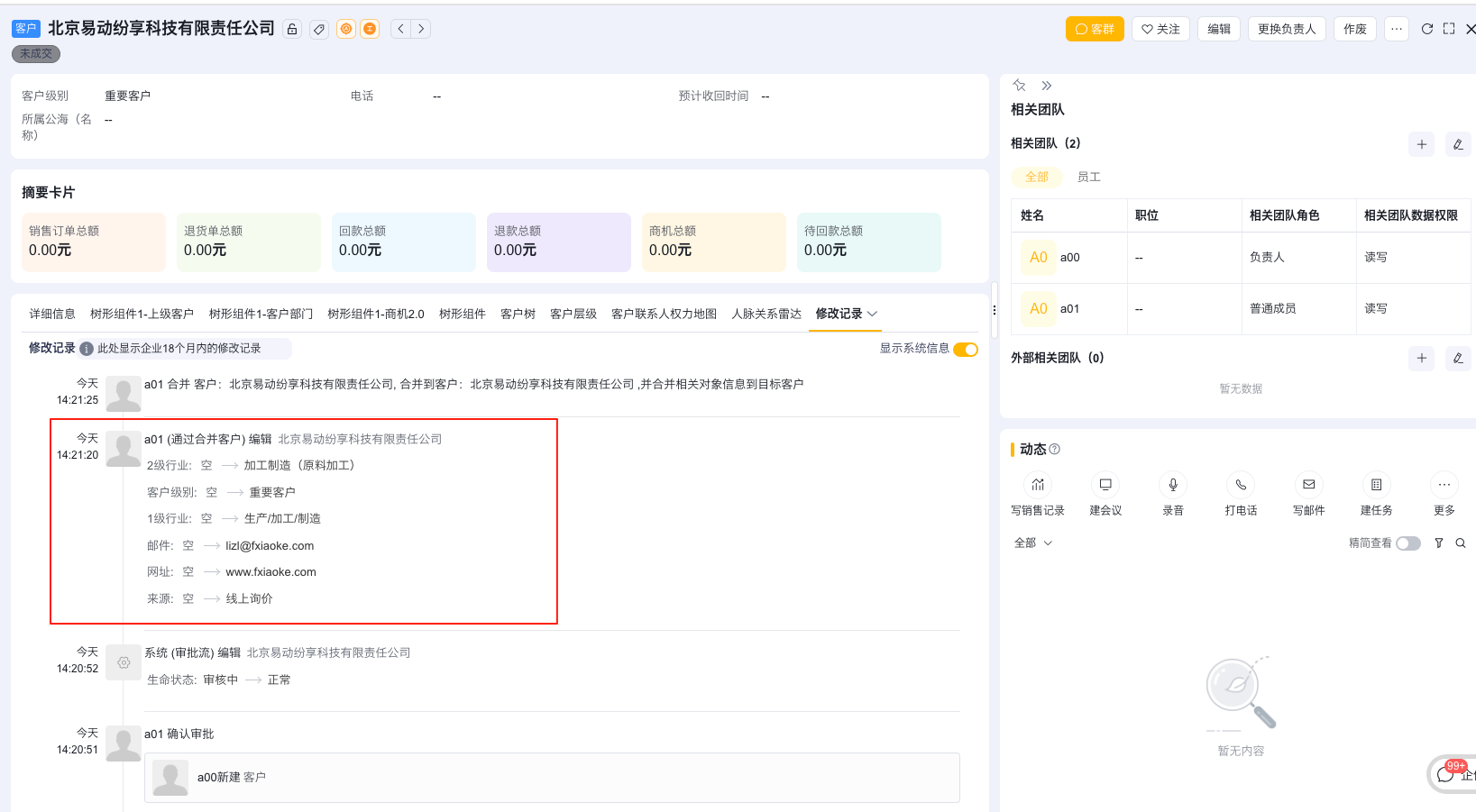
Task: Click the 编辑 button in the header
Action: point(1218,28)
